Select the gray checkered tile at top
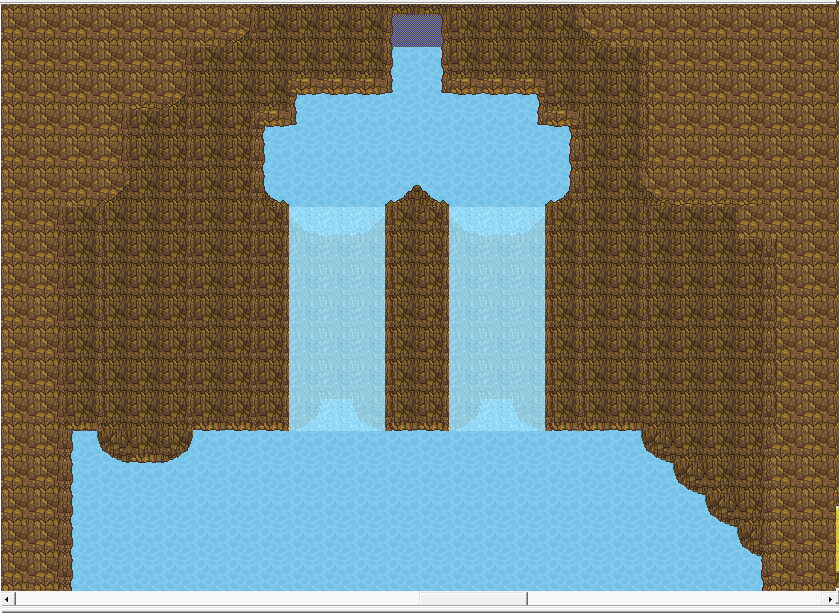 click(416, 30)
